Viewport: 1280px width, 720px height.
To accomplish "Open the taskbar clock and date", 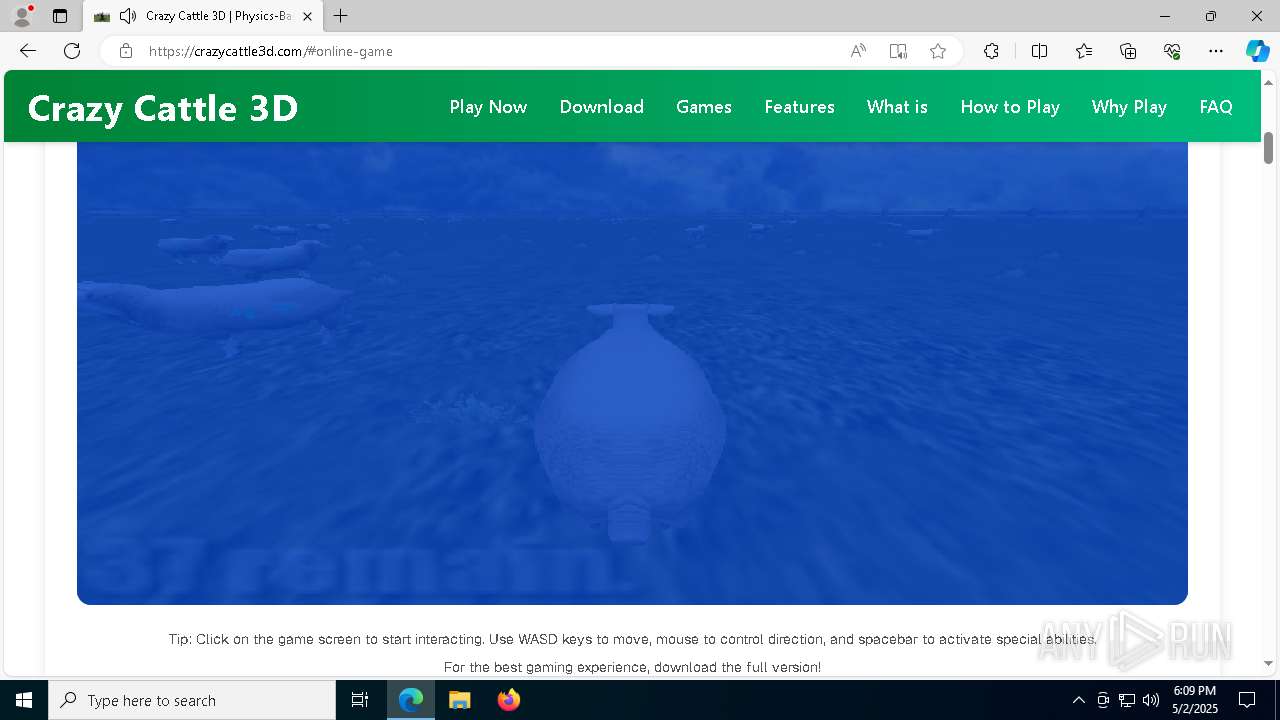I will click(x=1195, y=700).
